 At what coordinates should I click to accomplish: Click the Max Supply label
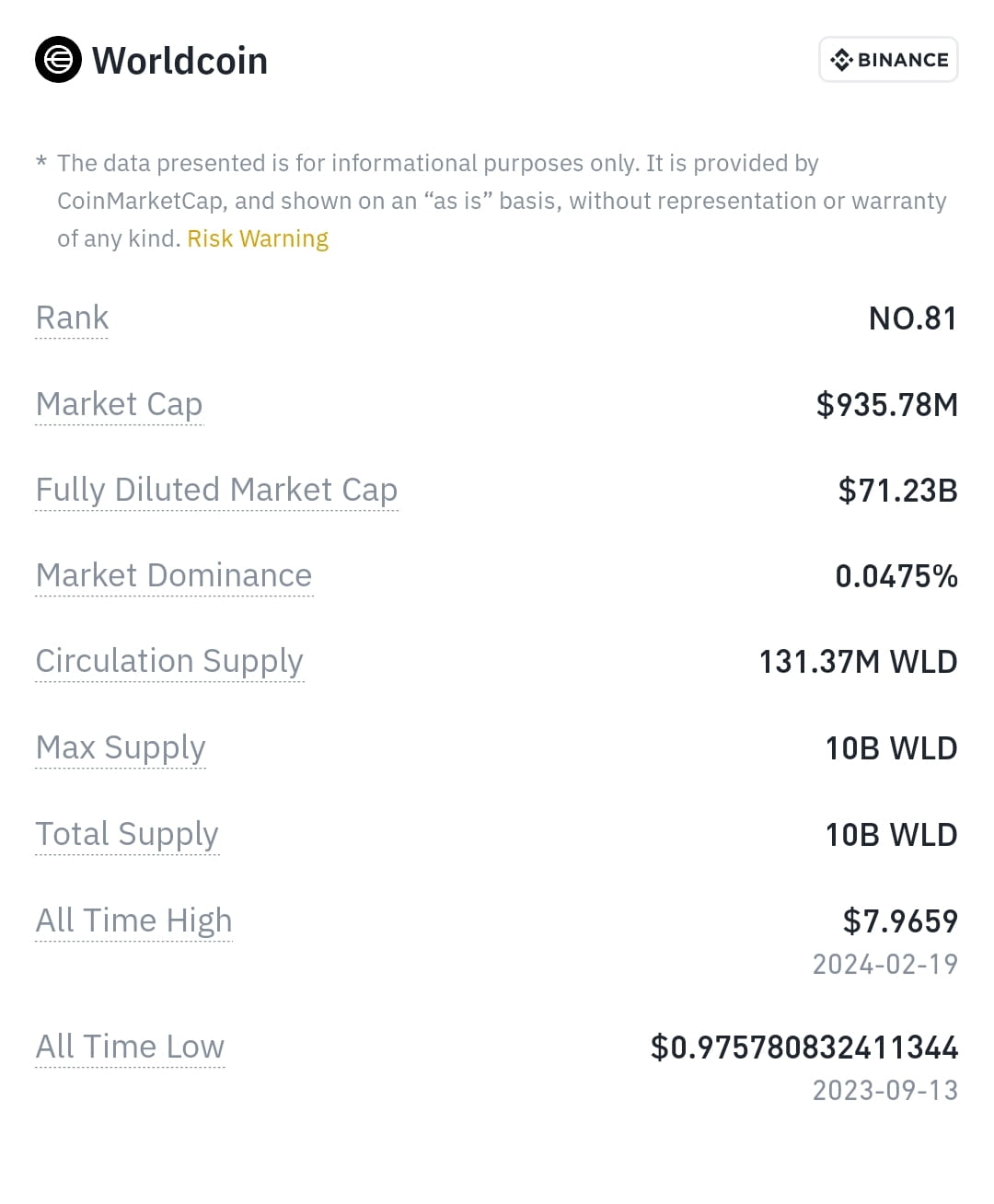click(121, 748)
